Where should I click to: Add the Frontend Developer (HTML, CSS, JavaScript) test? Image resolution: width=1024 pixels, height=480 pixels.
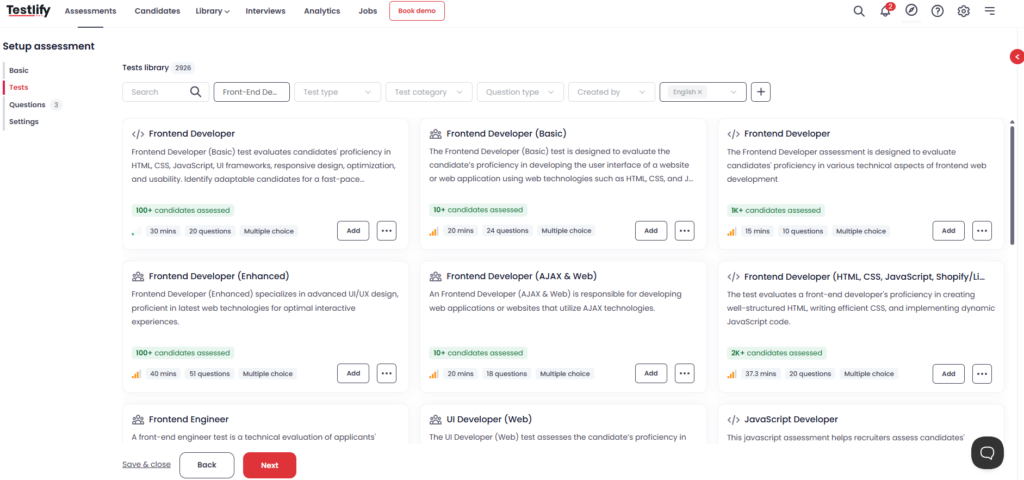[949, 374]
